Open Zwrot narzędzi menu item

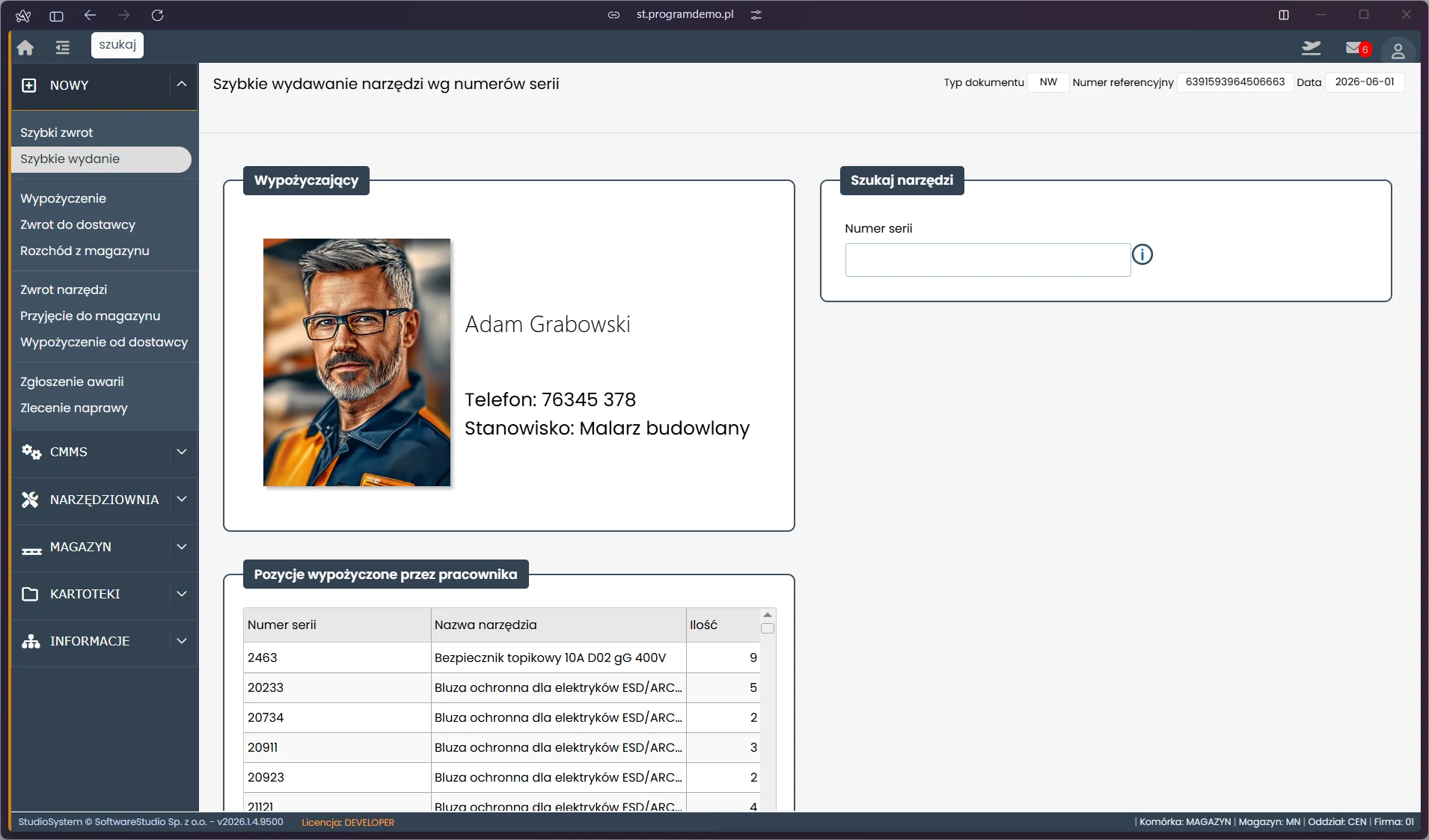[x=64, y=289]
